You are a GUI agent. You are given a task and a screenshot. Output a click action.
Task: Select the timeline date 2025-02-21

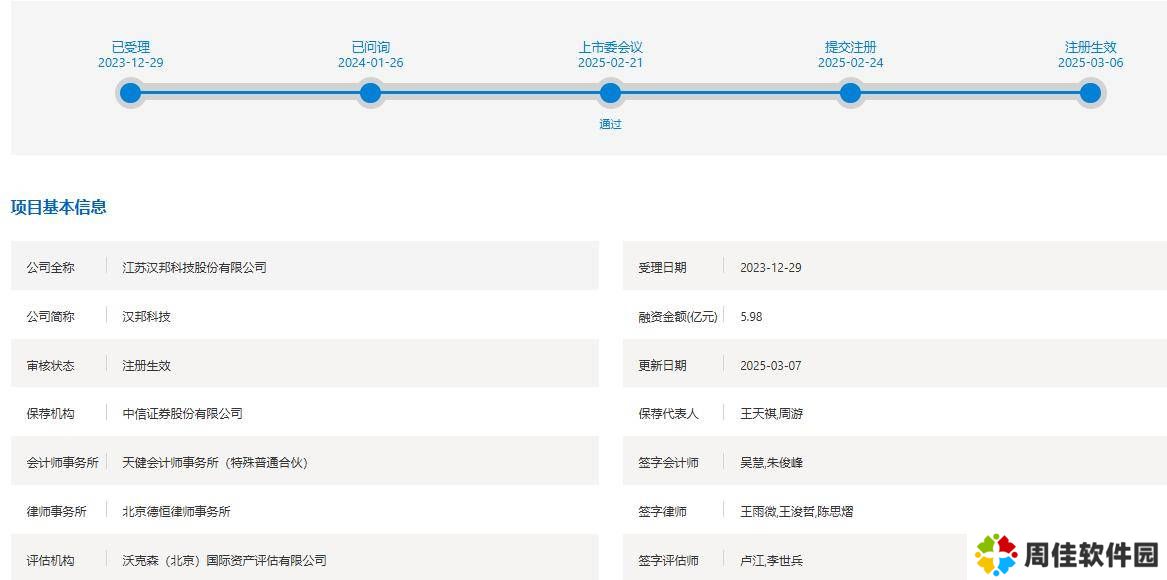coord(610,63)
